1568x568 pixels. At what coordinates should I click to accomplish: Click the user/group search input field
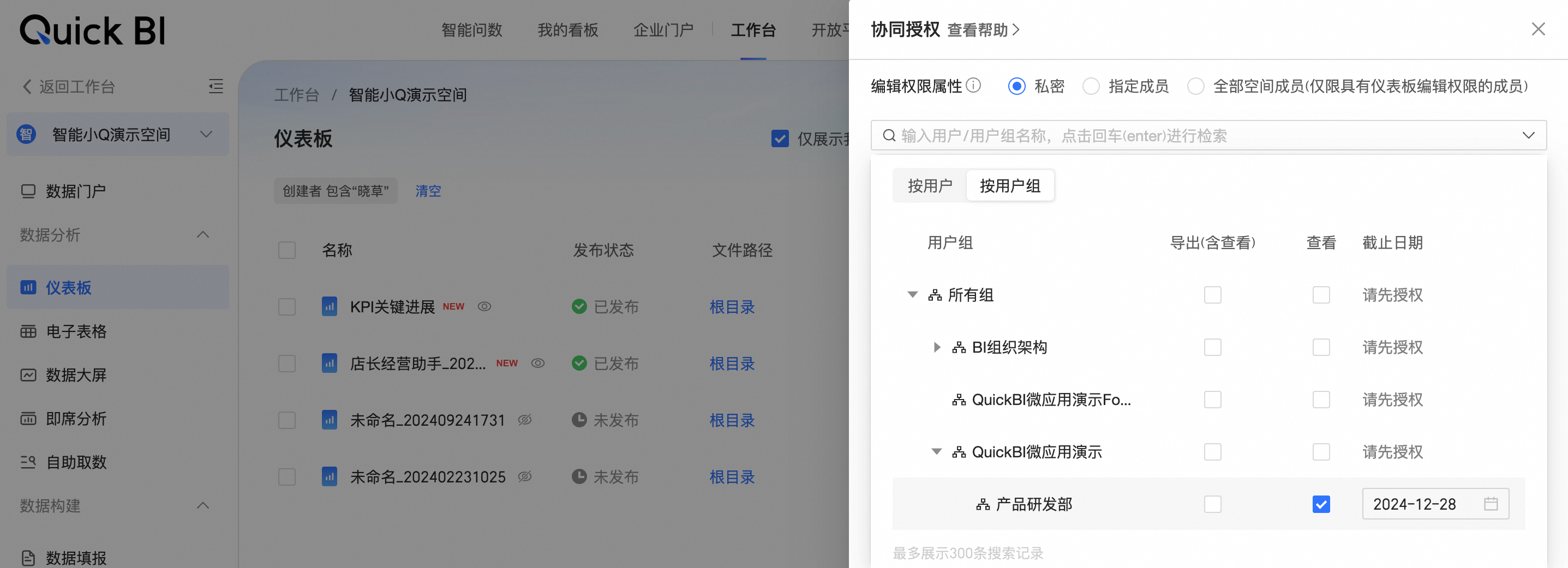click(x=1208, y=135)
